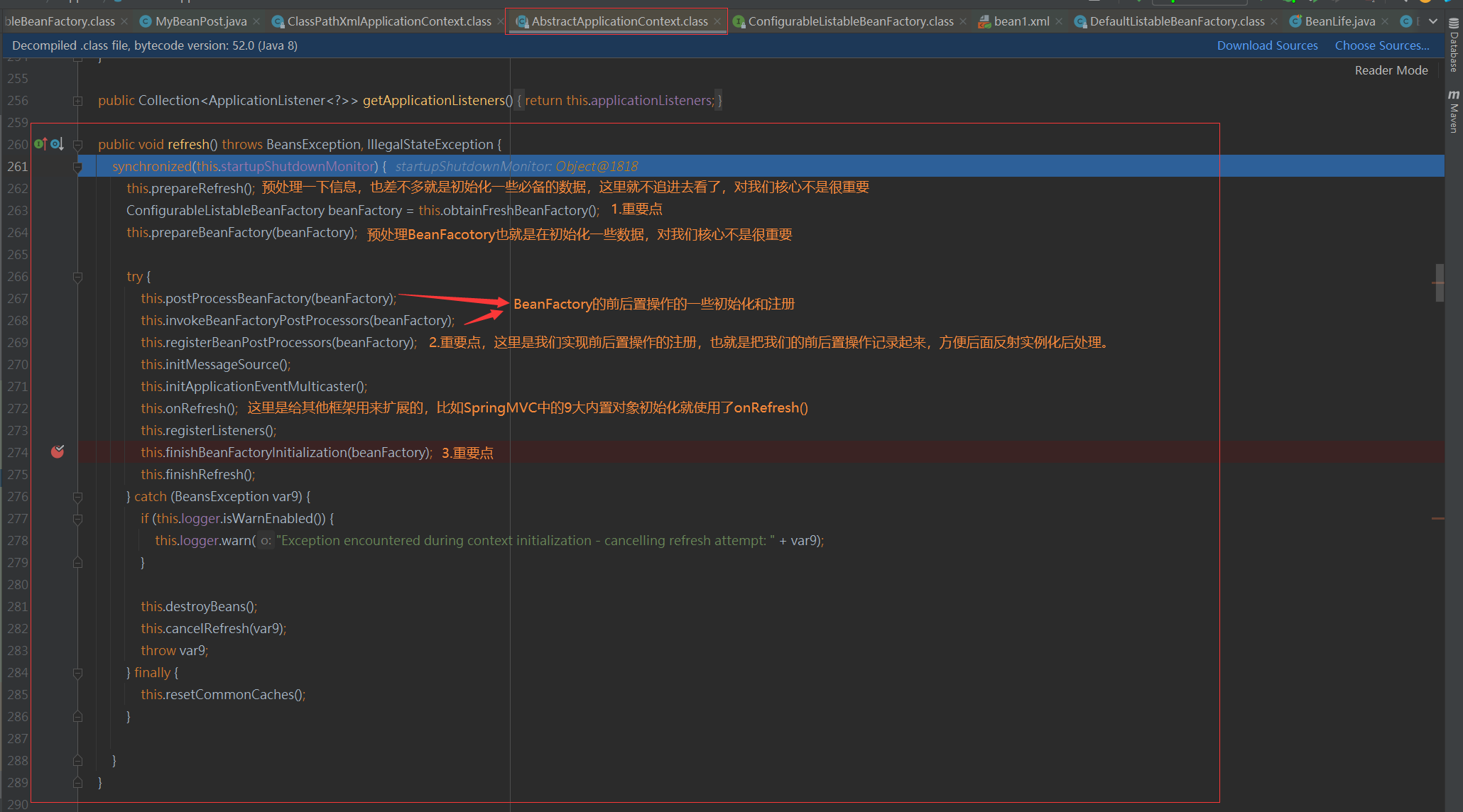The width and height of the screenshot is (1463, 812).
Task: Close the bean1.xml tab
Action: coord(1059,21)
